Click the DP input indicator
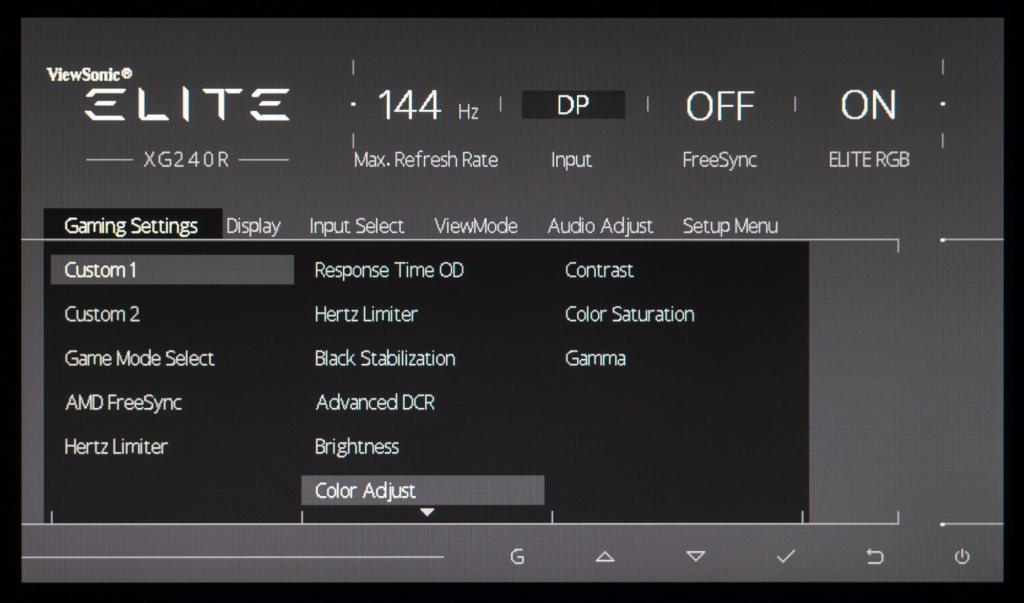The image size is (1024, 603). [x=573, y=105]
